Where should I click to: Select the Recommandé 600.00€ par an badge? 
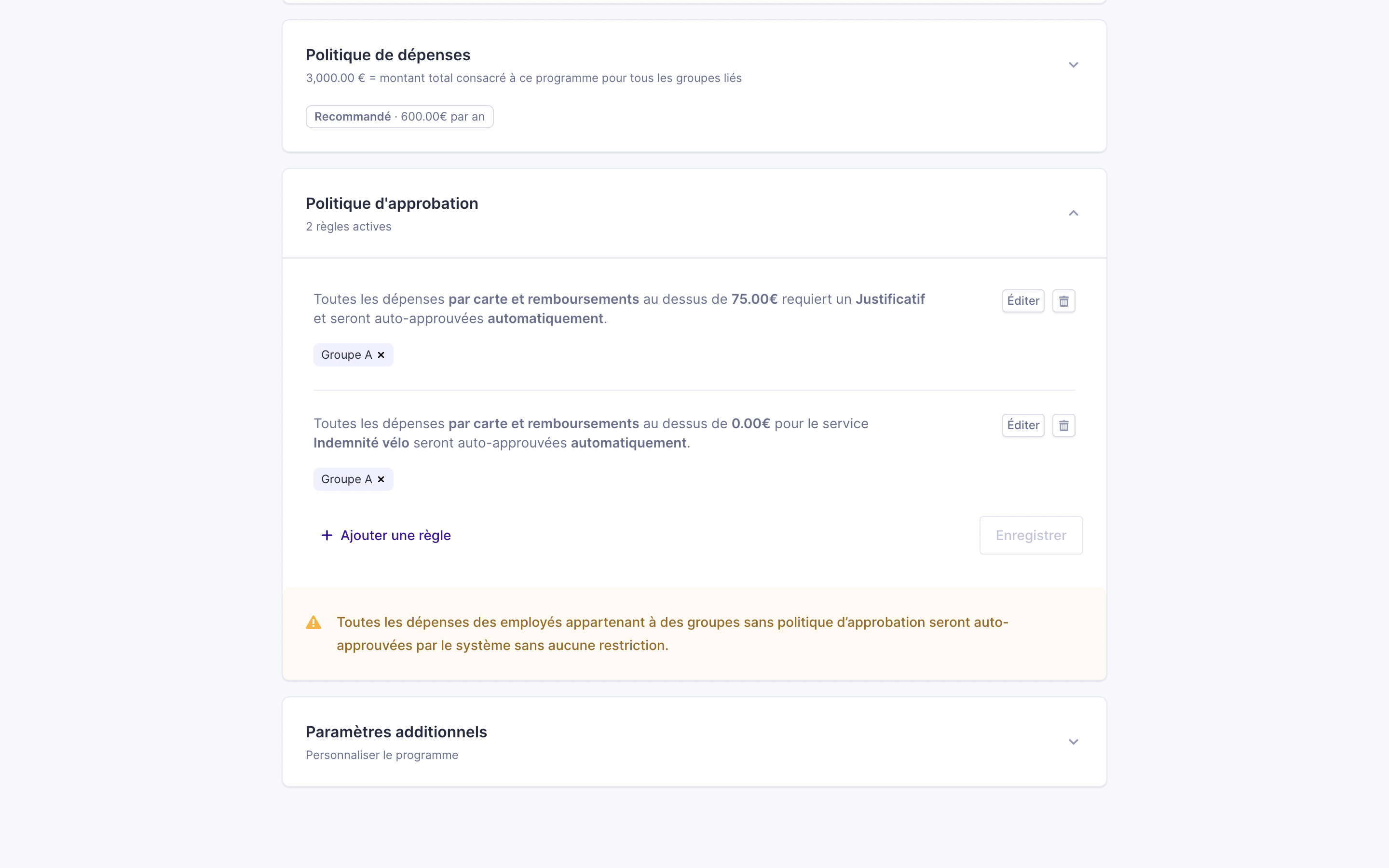tap(399, 117)
